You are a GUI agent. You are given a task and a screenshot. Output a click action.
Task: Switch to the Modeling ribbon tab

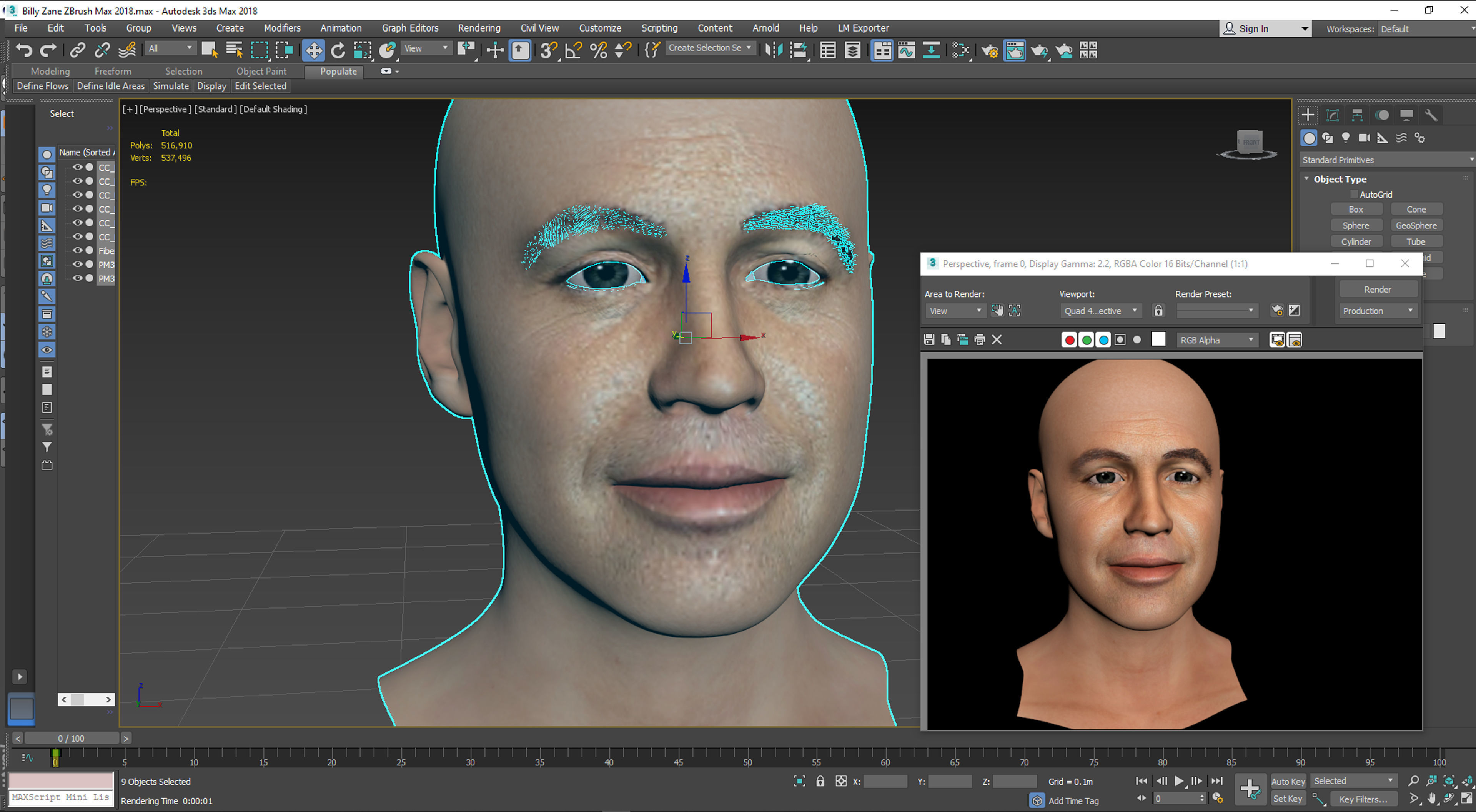(x=50, y=71)
